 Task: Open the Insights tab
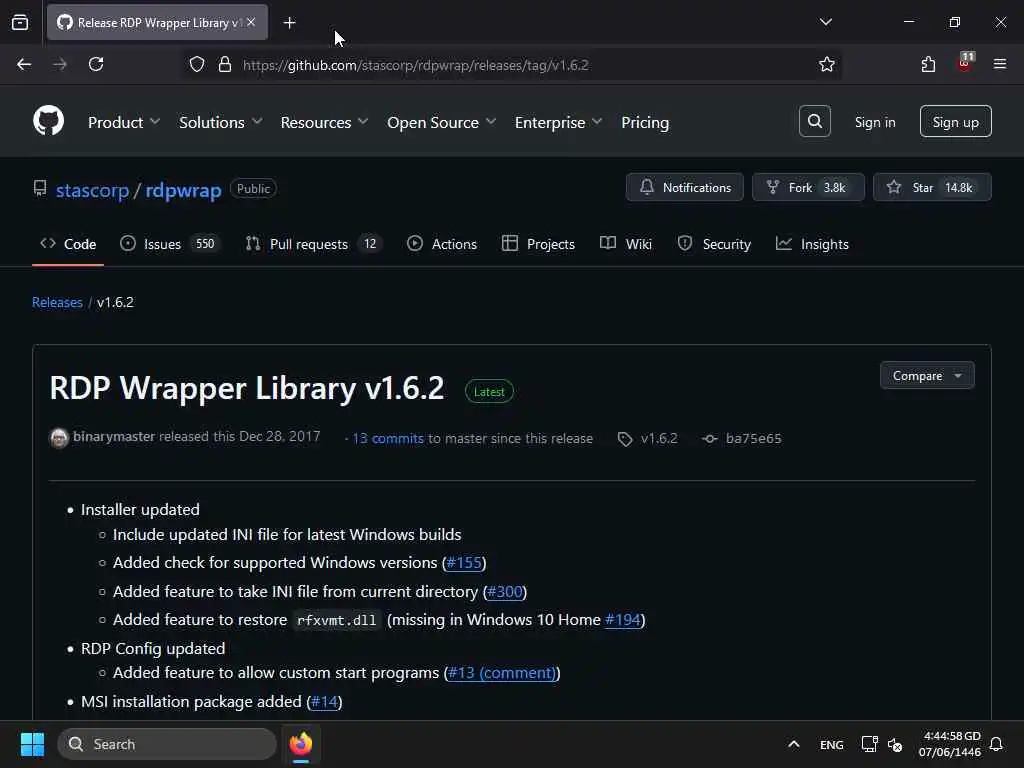point(812,244)
